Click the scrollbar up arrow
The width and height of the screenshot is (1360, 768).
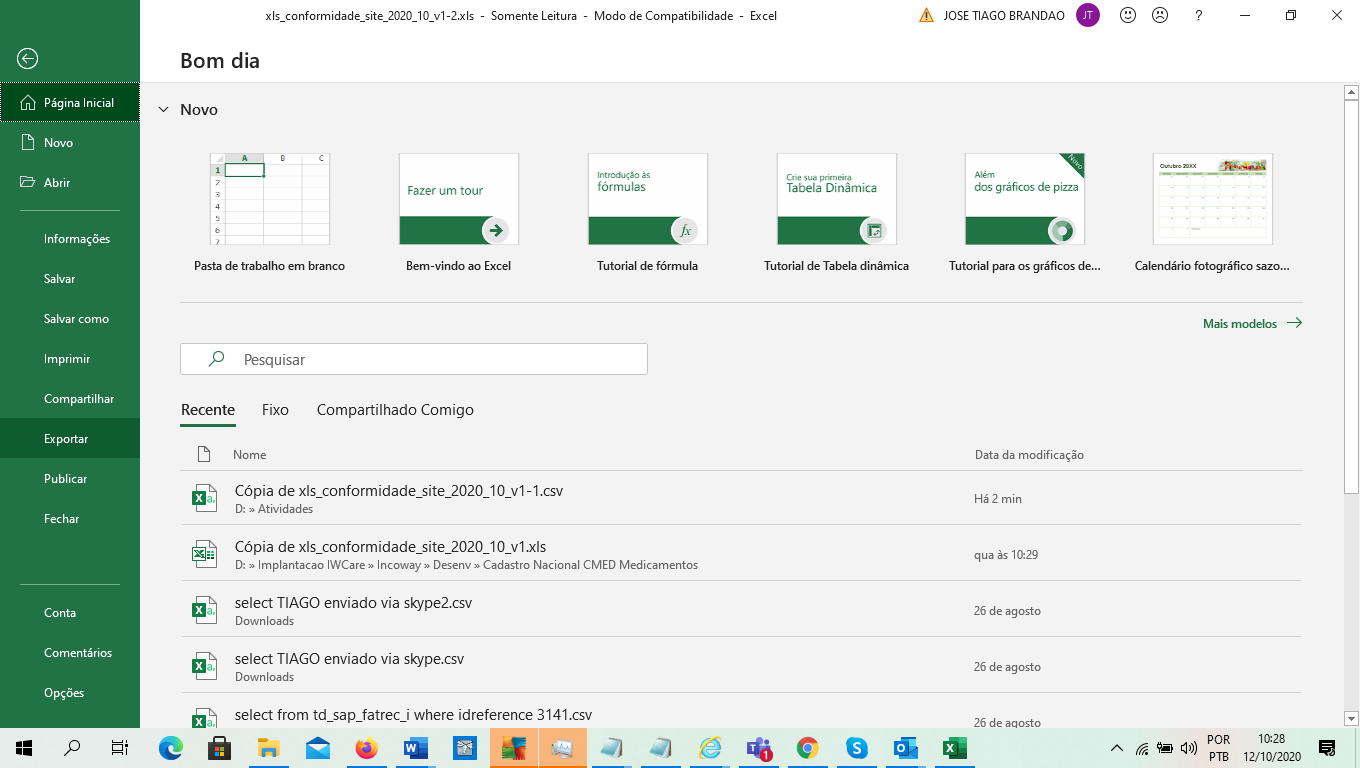pos(1351,93)
